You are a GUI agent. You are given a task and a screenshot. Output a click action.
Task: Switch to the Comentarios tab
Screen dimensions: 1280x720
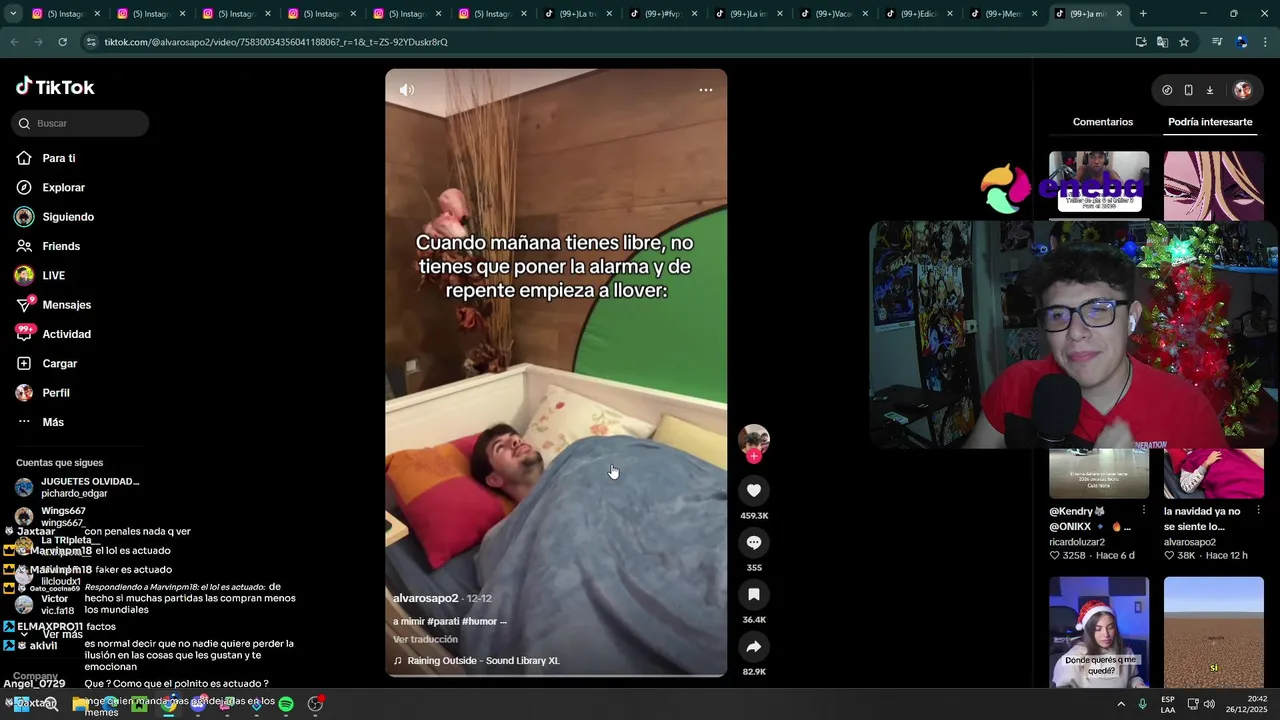[1103, 122]
